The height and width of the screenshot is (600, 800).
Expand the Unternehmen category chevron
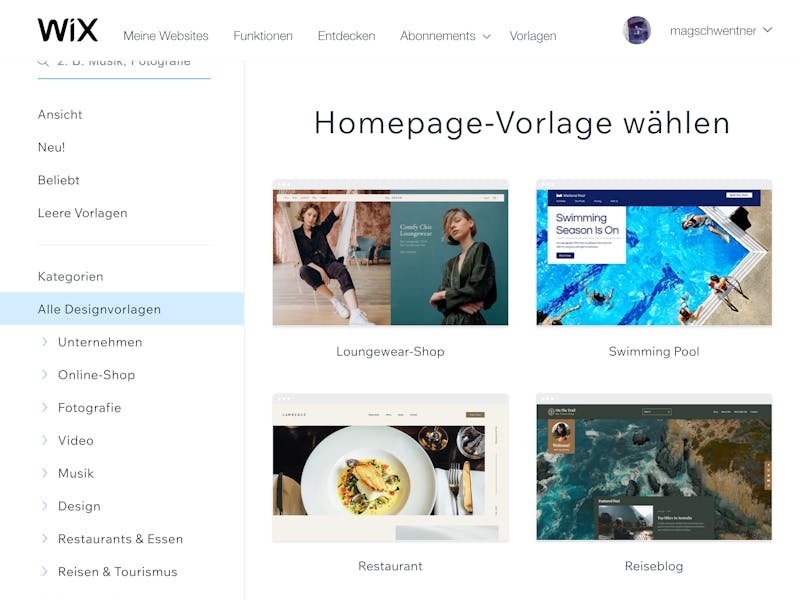pos(44,342)
